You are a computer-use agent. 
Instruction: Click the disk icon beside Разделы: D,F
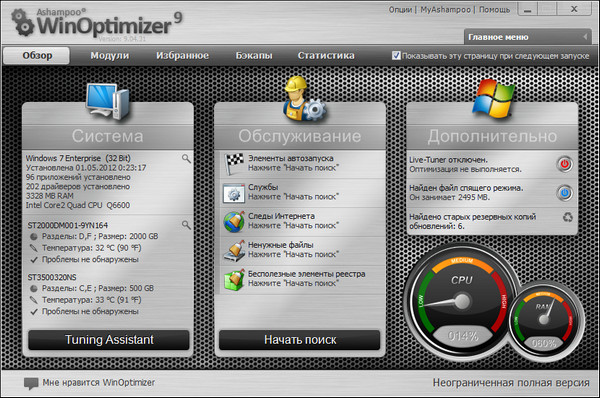(34, 237)
